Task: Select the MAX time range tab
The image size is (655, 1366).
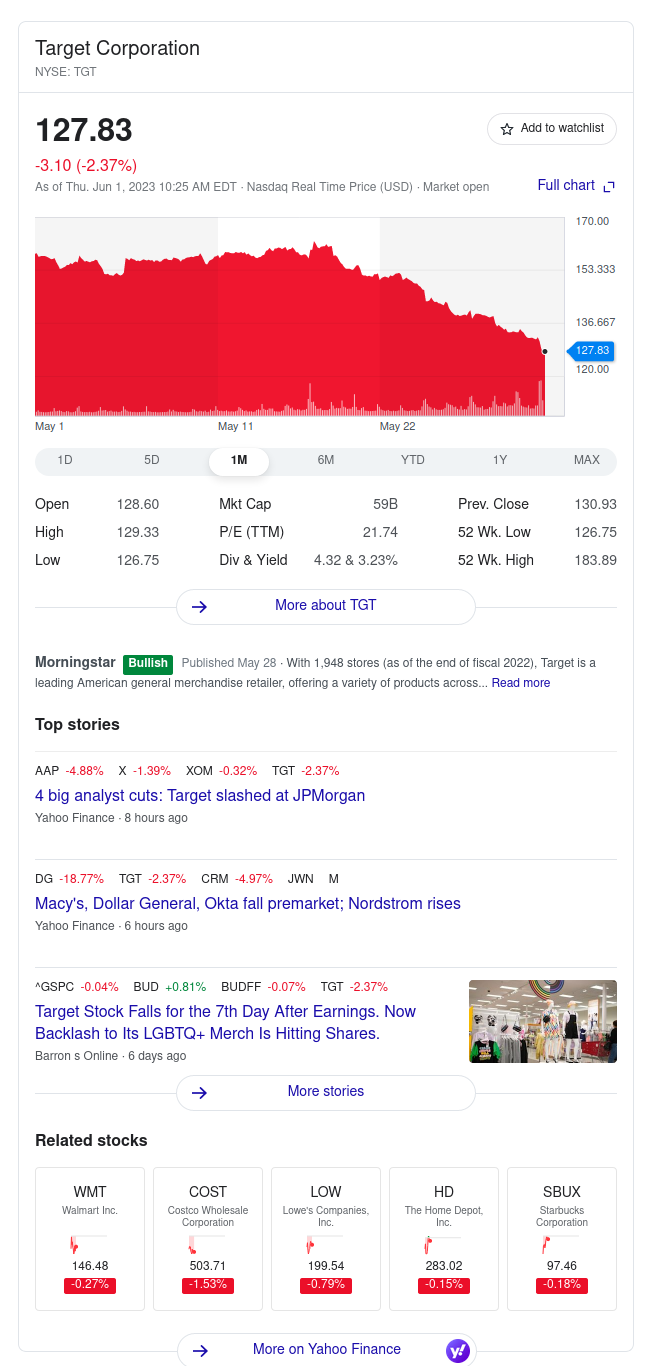Action: coord(587,460)
